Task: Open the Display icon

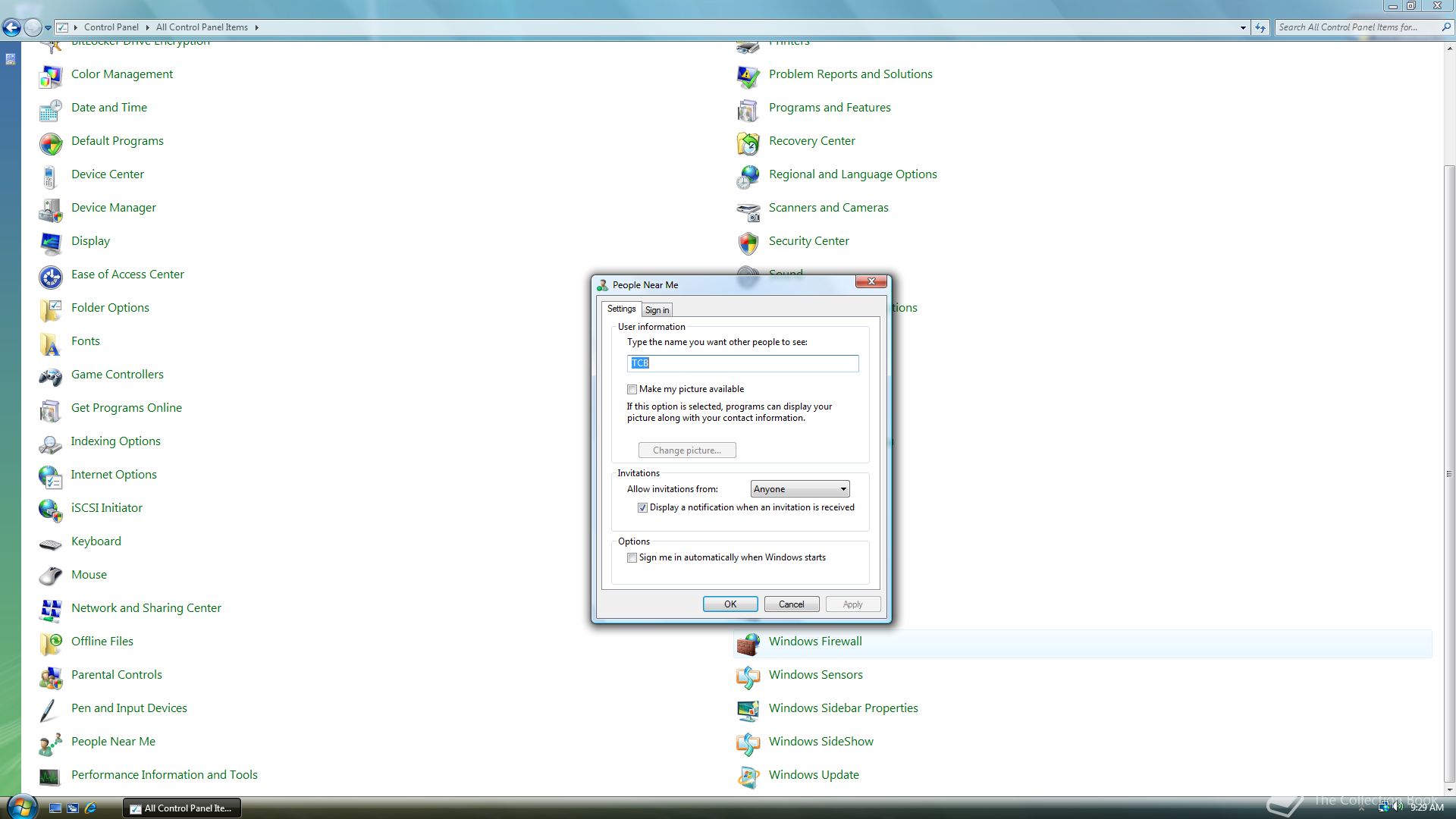Action: click(x=51, y=242)
